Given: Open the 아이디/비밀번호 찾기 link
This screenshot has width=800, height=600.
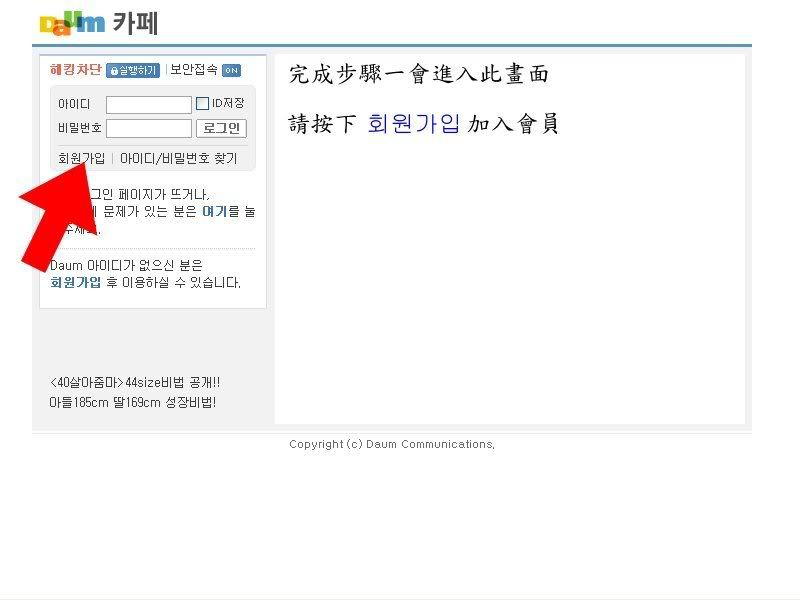Looking at the screenshot, I should click(x=178, y=158).
